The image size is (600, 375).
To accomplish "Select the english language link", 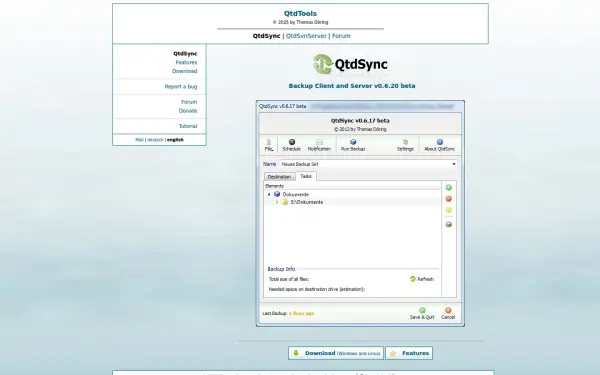I will coord(175,140).
